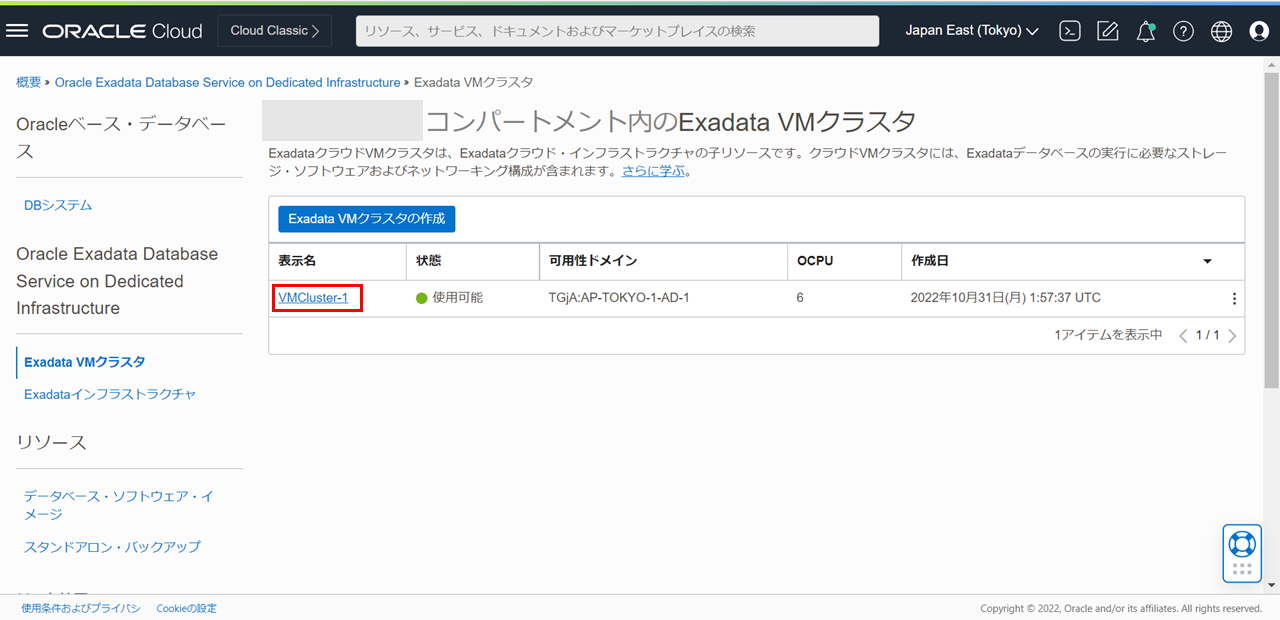Viewport: 1280px width, 620px height.
Task: Open the hamburger navigation menu
Action: [x=17, y=30]
